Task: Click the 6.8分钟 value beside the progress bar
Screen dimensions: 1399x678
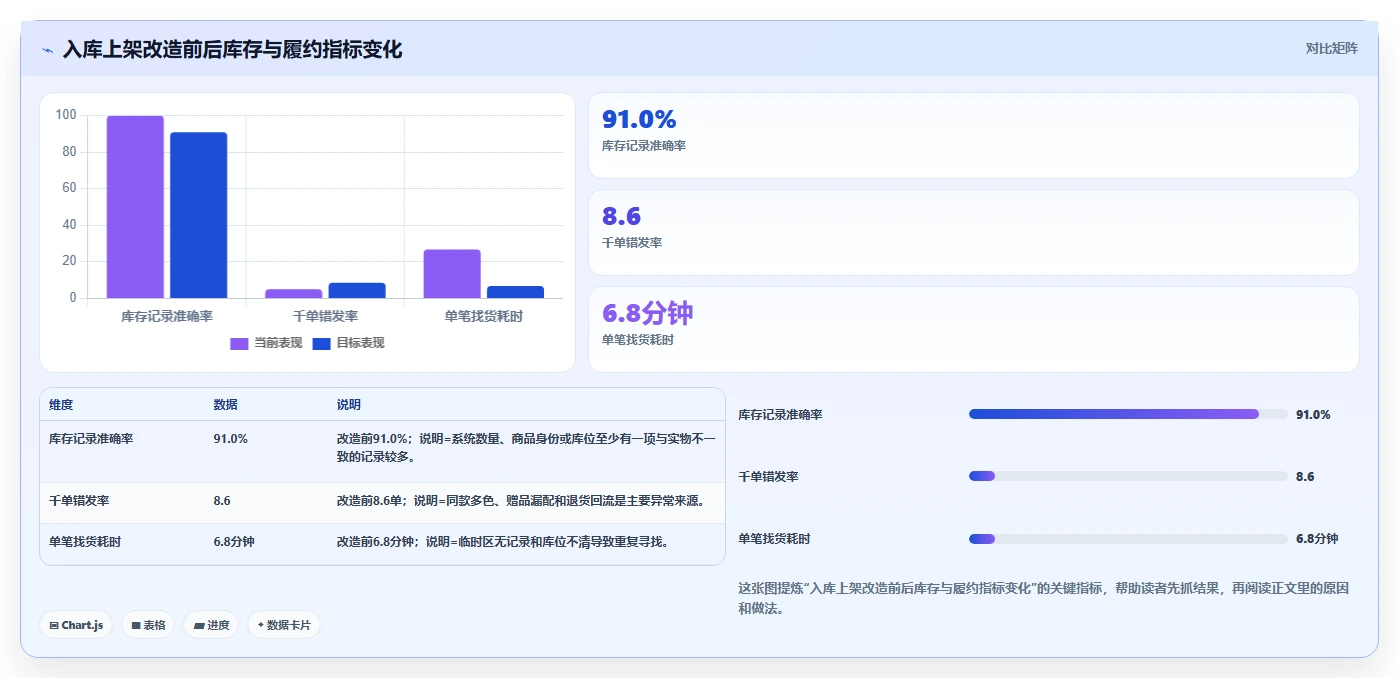Action: (1317, 539)
